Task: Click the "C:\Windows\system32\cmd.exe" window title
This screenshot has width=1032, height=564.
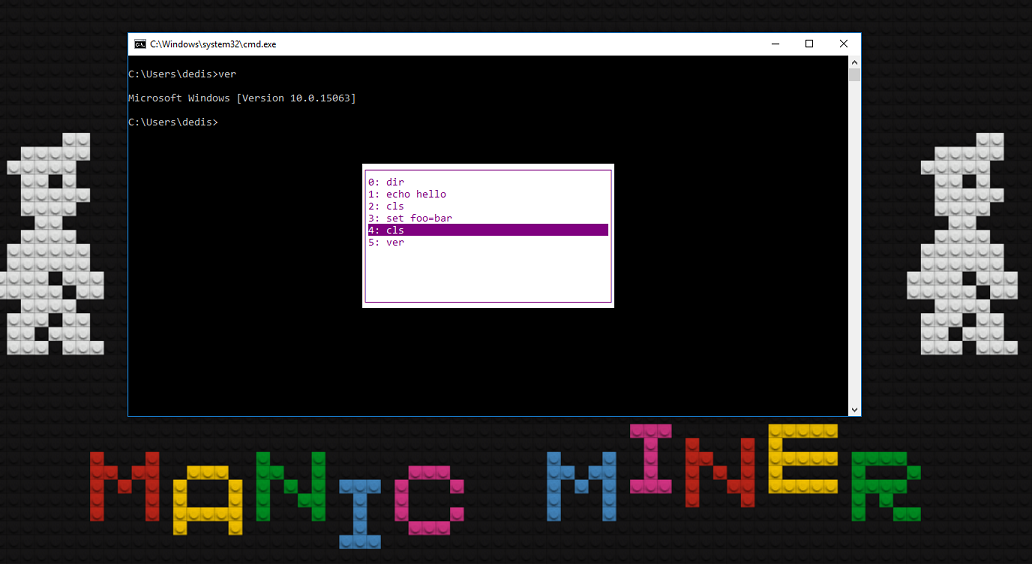Action: pos(213,44)
